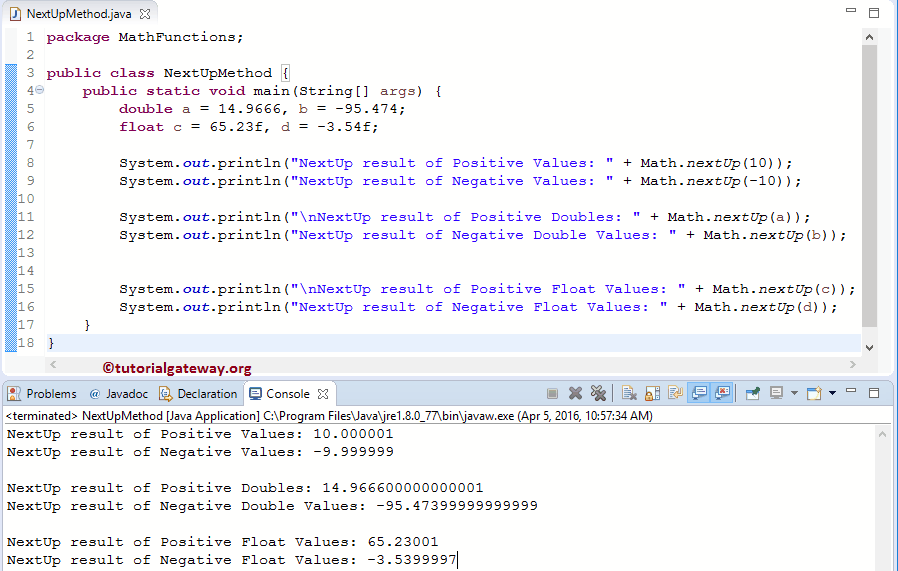This screenshot has height=571, width=898.
Task: Click console output value 10.000001
Action: point(353,434)
